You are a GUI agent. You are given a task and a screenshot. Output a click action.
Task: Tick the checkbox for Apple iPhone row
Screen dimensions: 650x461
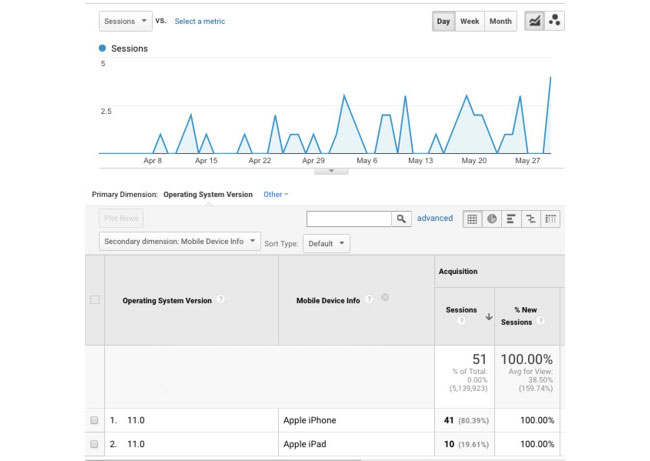tap(95, 421)
